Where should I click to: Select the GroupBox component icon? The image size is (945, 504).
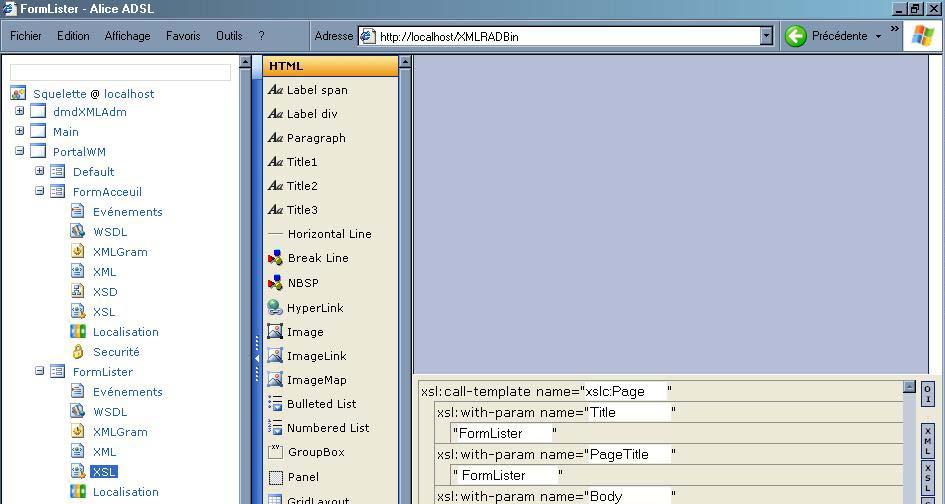(x=276, y=452)
